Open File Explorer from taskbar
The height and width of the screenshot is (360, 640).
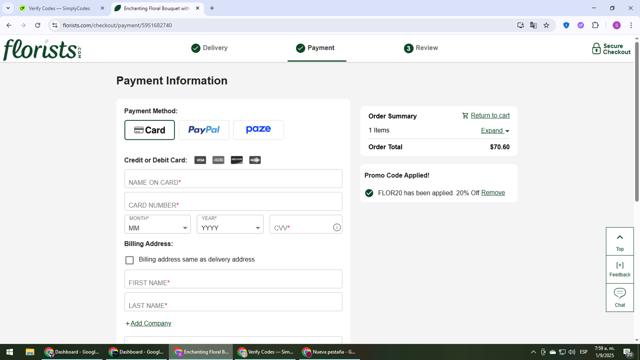[30, 352]
